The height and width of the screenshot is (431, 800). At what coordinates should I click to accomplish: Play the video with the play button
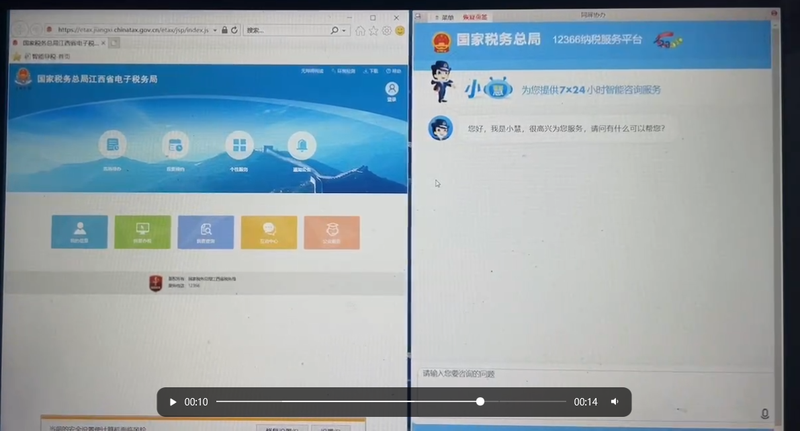tap(172, 402)
